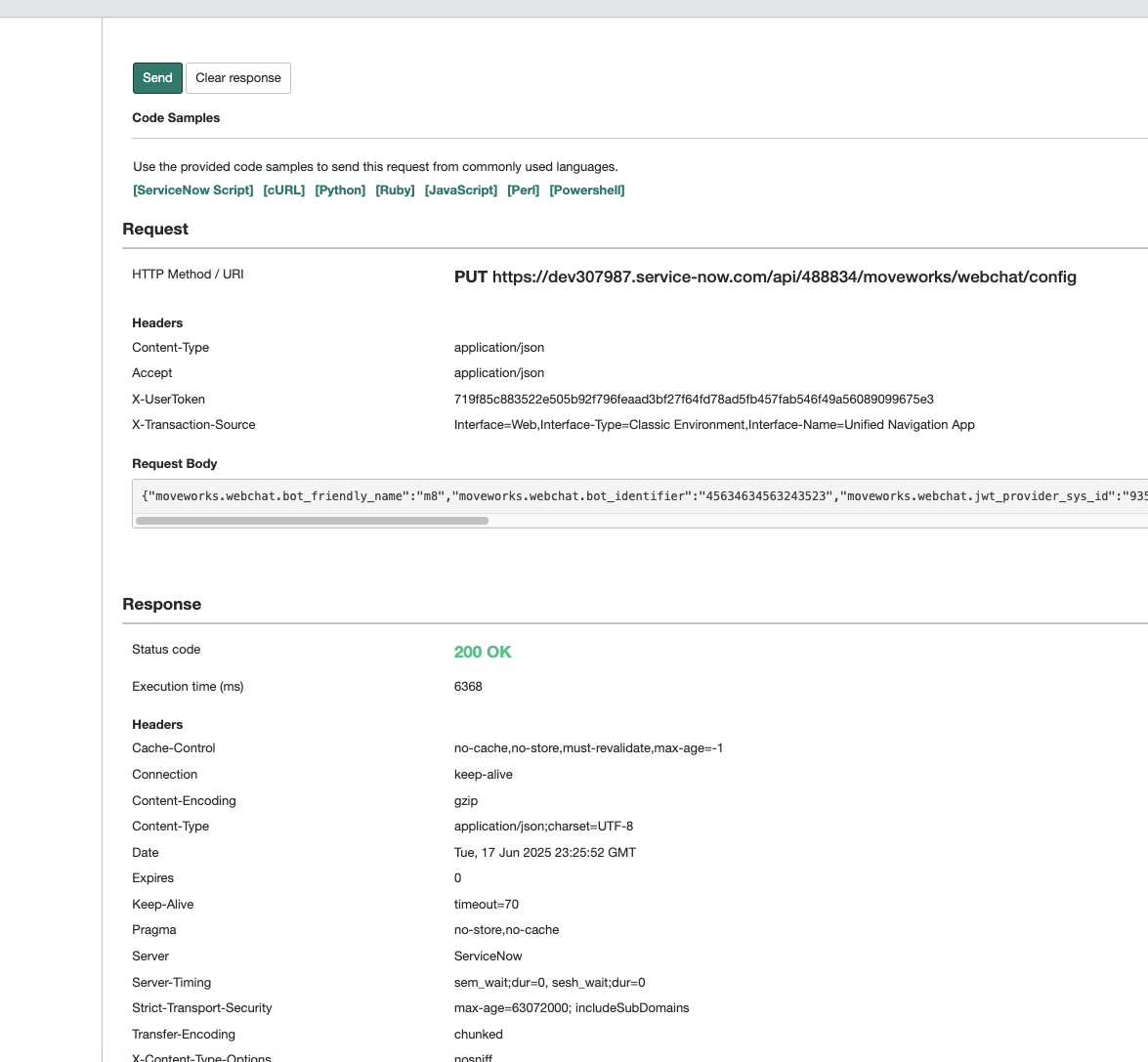The image size is (1148, 1062).
Task: Click the response Content-Type charset=UTF-8 value
Action: [x=543, y=827]
